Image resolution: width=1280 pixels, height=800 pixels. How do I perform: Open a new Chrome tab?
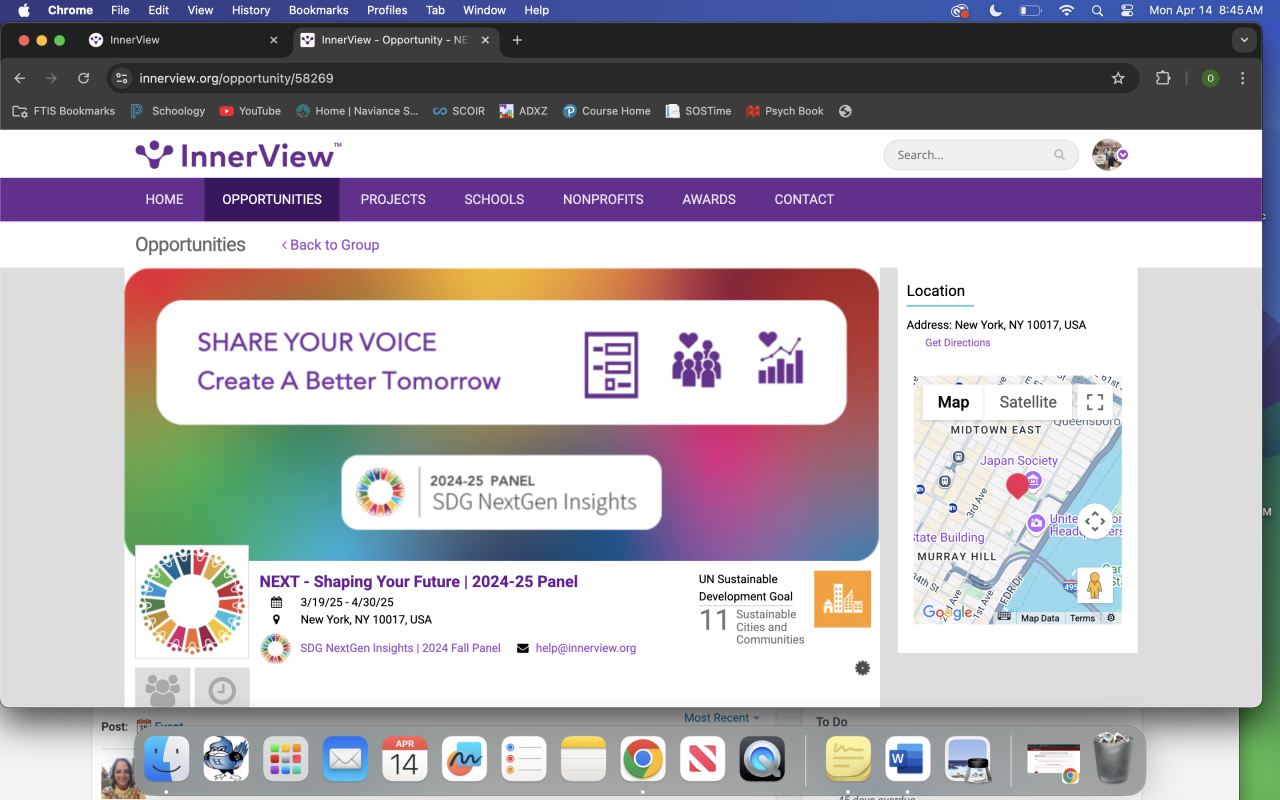tap(517, 40)
